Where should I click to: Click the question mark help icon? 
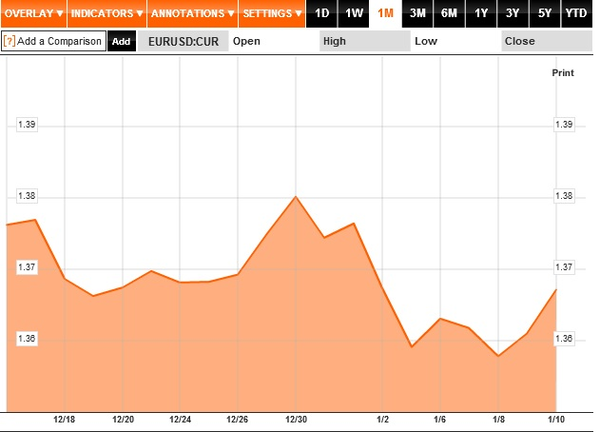(9, 41)
